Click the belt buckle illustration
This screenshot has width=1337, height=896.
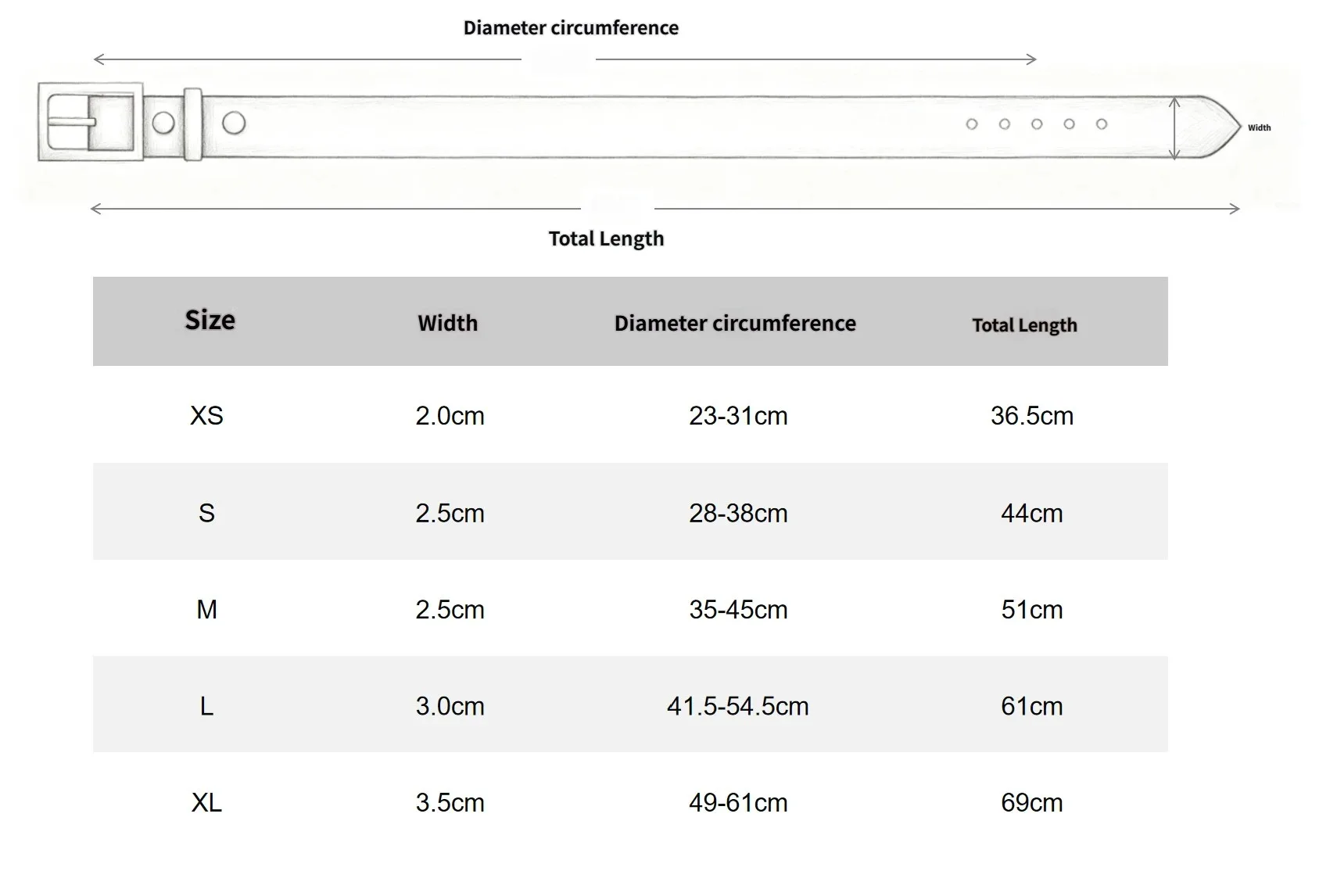[91, 121]
